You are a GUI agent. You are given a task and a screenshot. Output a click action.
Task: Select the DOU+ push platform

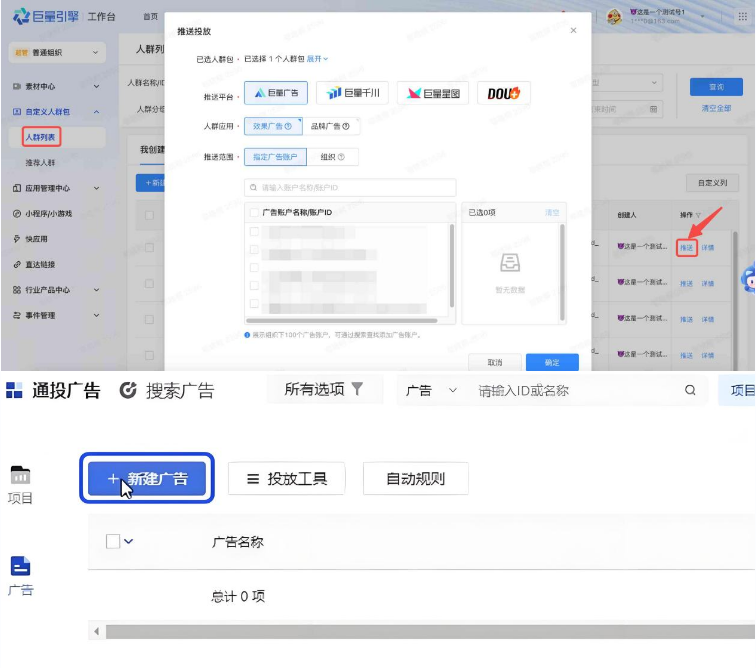[503, 93]
